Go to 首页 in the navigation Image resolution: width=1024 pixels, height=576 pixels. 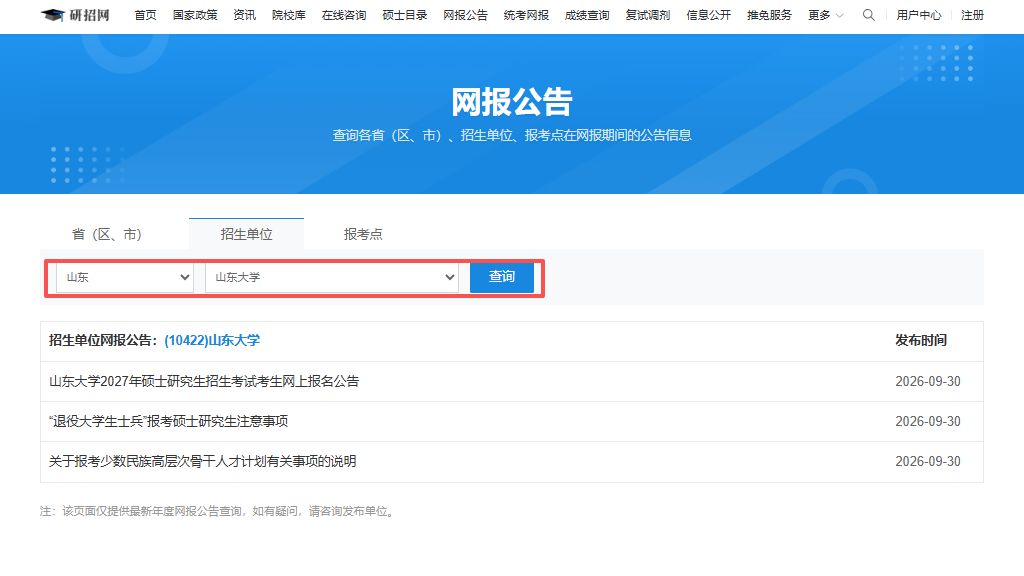point(146,15)
